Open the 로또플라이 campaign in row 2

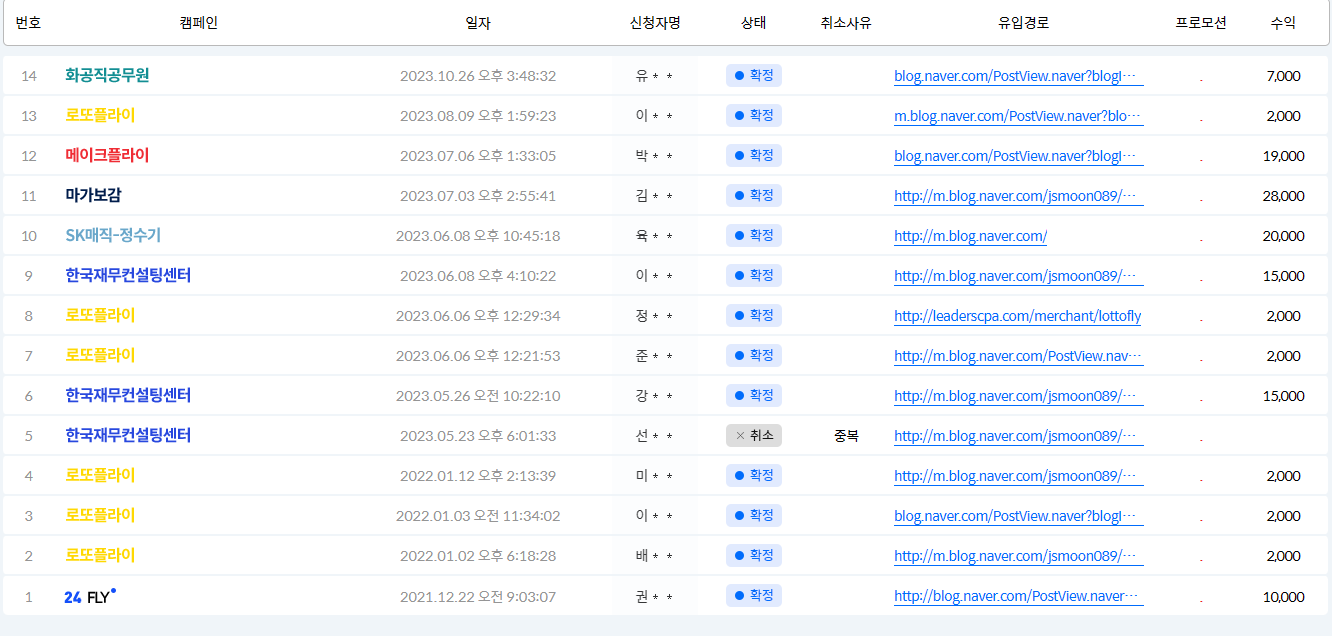point(100,556)
